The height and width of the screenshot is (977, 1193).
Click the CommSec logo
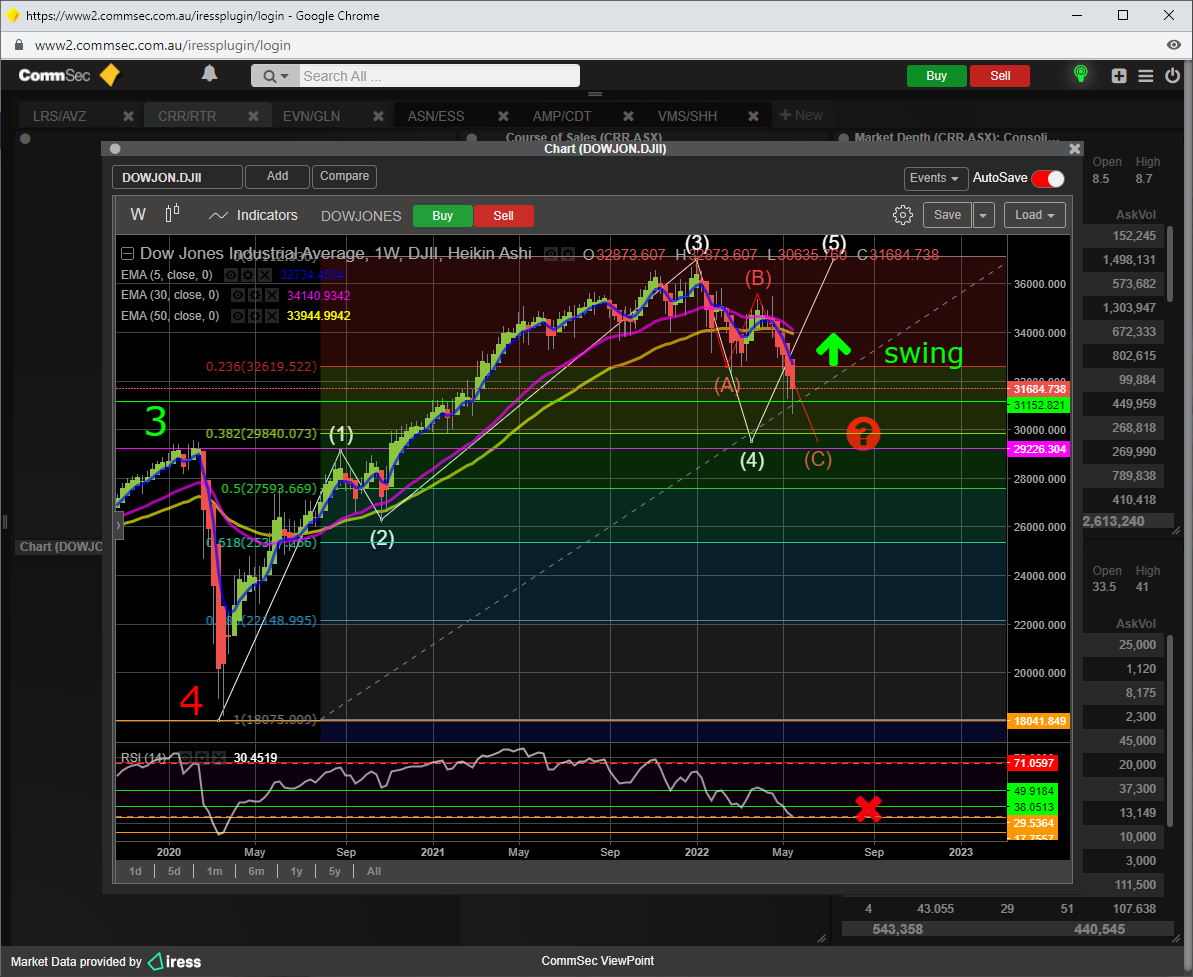[69, 75]
